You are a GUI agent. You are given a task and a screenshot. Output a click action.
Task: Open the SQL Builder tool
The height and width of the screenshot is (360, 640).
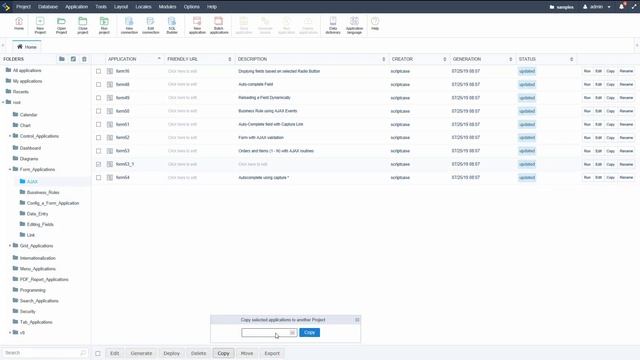pyautogui.click(x=172, y=25)
